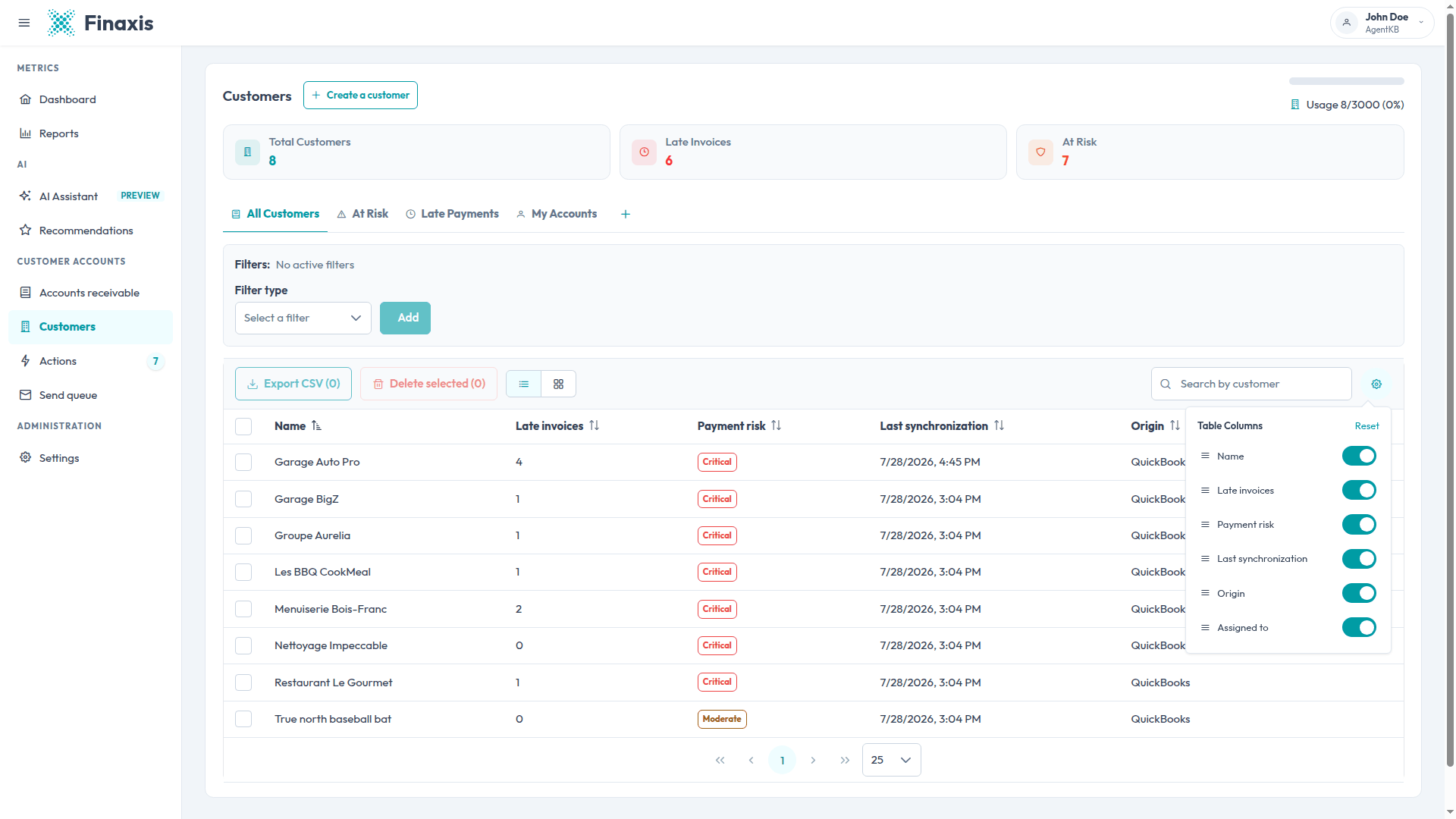Open the My Accounts tab
Image resolution: width=1456 pixels, height=819 pixels.
coord(557,214)
